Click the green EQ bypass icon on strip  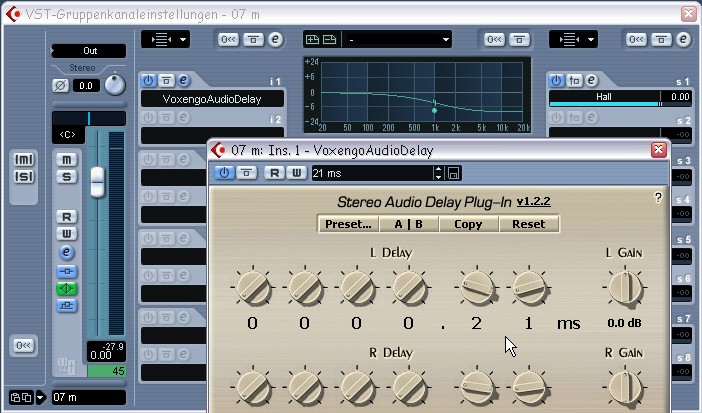pos(66,288)
